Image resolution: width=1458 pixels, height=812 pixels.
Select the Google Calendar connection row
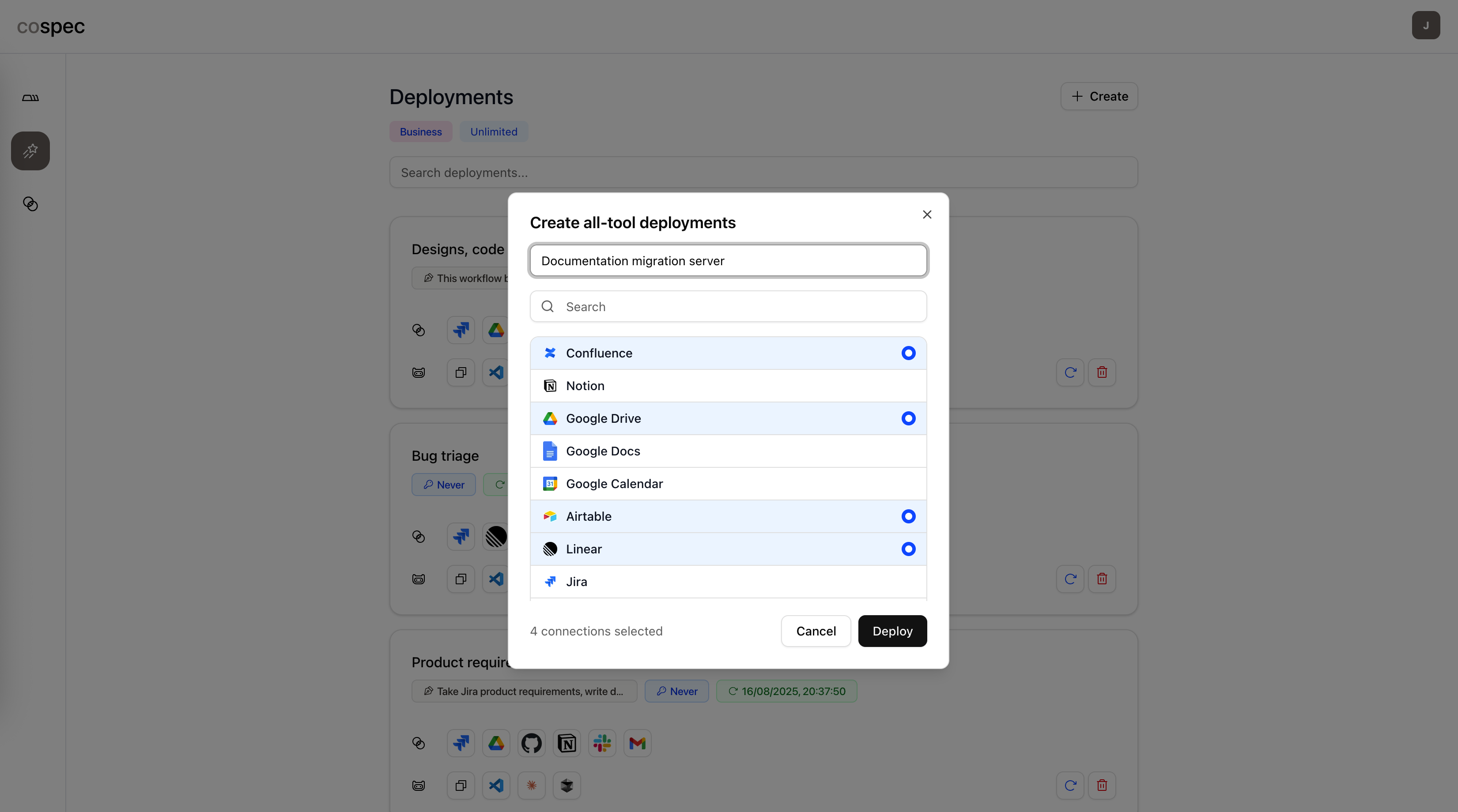(728, 484)
